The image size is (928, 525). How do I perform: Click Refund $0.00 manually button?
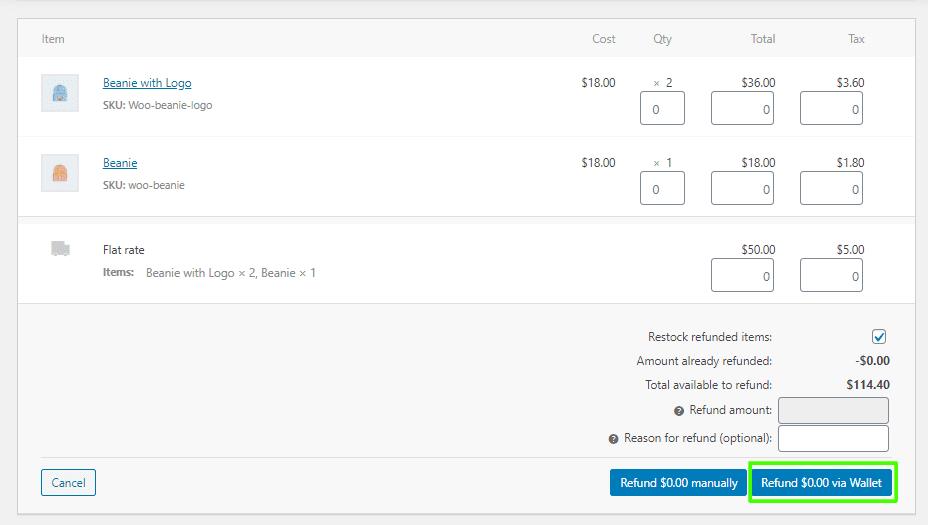click(679, 482)
